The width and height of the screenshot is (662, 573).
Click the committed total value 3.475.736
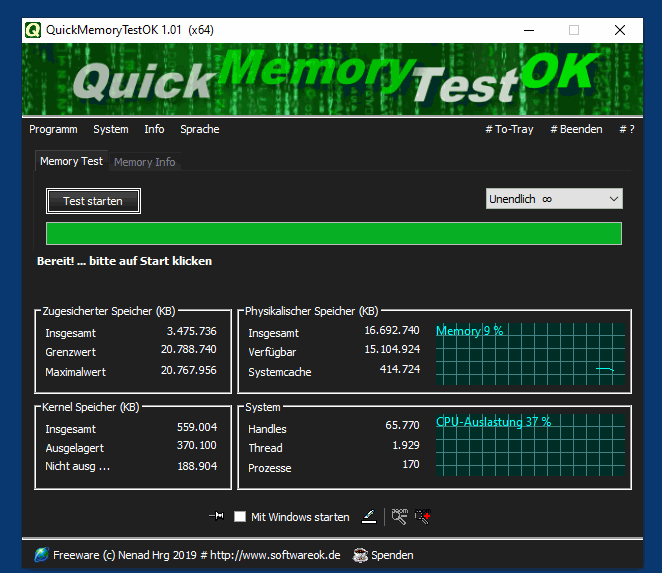point(191,331)
